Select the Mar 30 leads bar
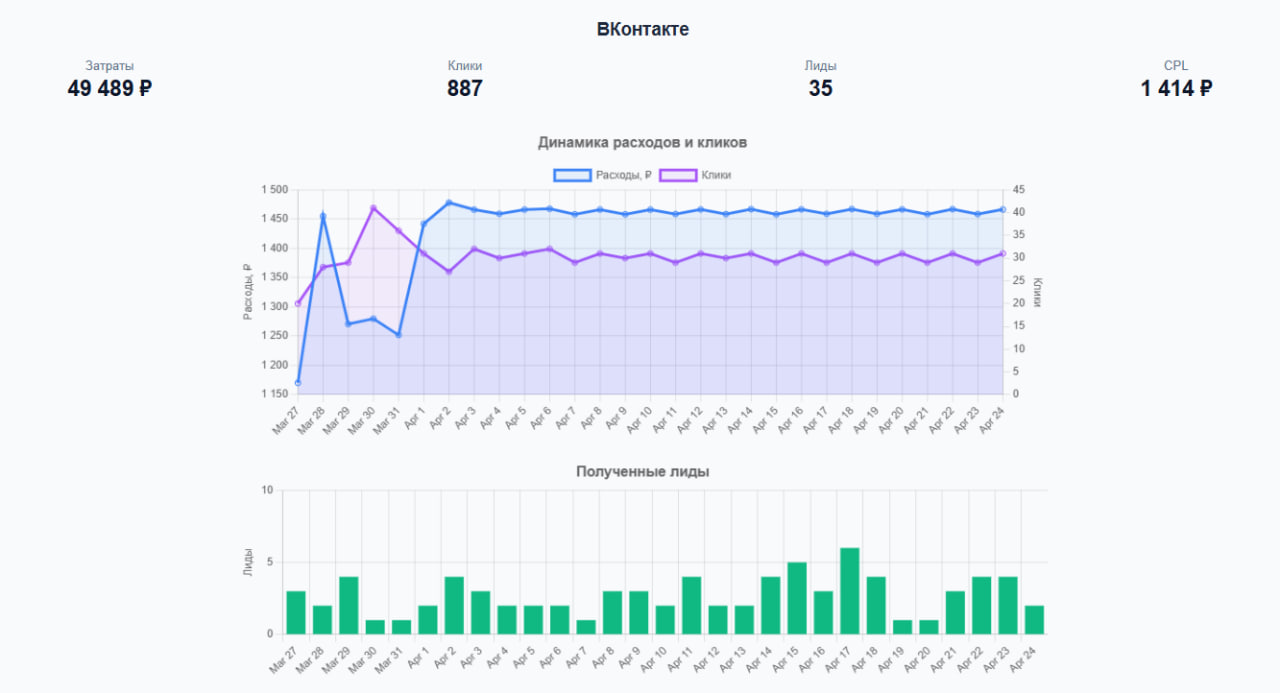 (375, 627)
